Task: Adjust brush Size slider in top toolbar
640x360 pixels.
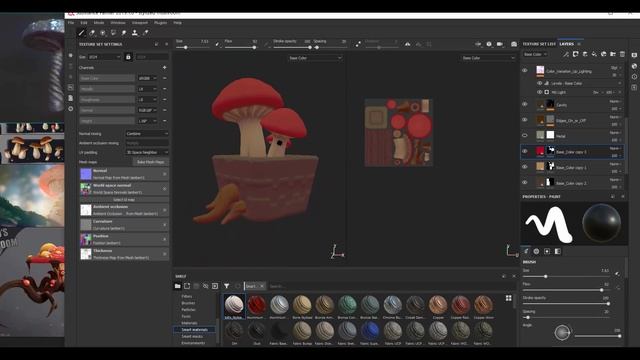Action: pyautogui.click(x=192, y=47)
